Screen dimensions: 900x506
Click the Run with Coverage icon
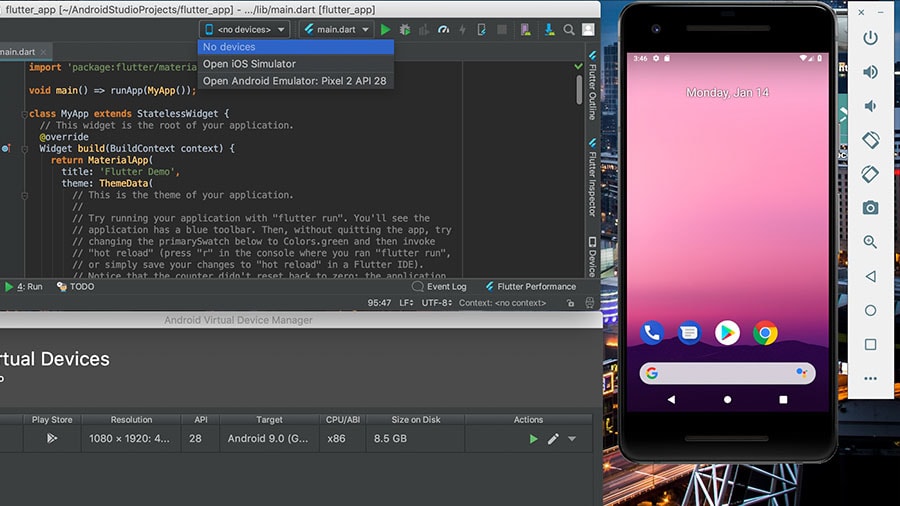(424, 29)
